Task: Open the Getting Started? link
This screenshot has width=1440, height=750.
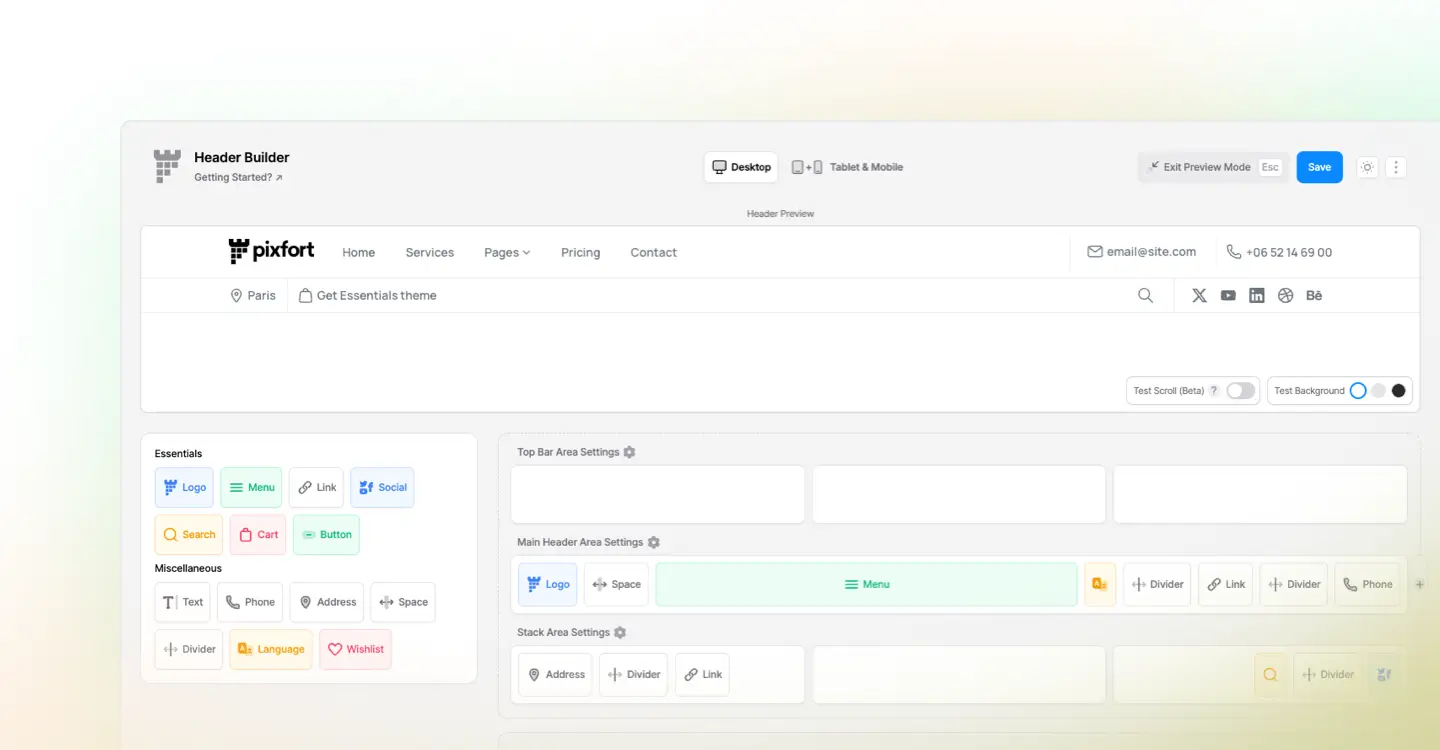Action: [x=233, y=177]
